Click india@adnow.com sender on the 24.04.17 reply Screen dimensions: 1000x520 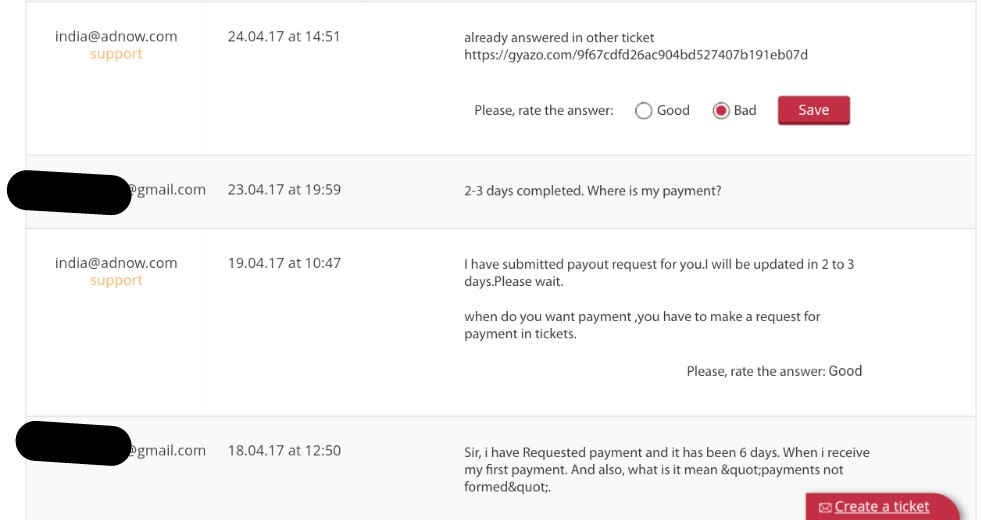pos(116,36)
